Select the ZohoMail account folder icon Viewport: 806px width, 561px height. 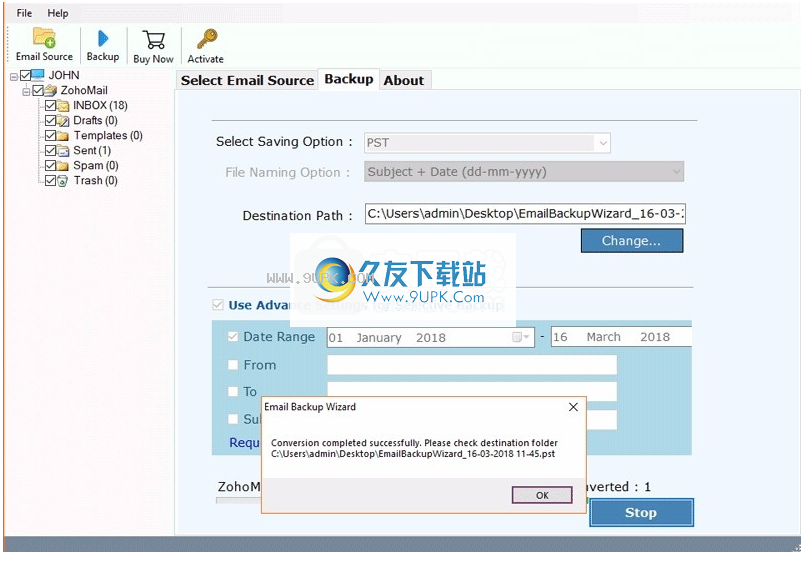[x=50, y=91]
